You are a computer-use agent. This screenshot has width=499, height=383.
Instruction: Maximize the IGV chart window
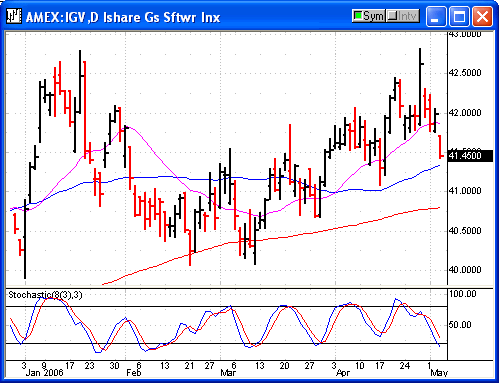point(459,16)
